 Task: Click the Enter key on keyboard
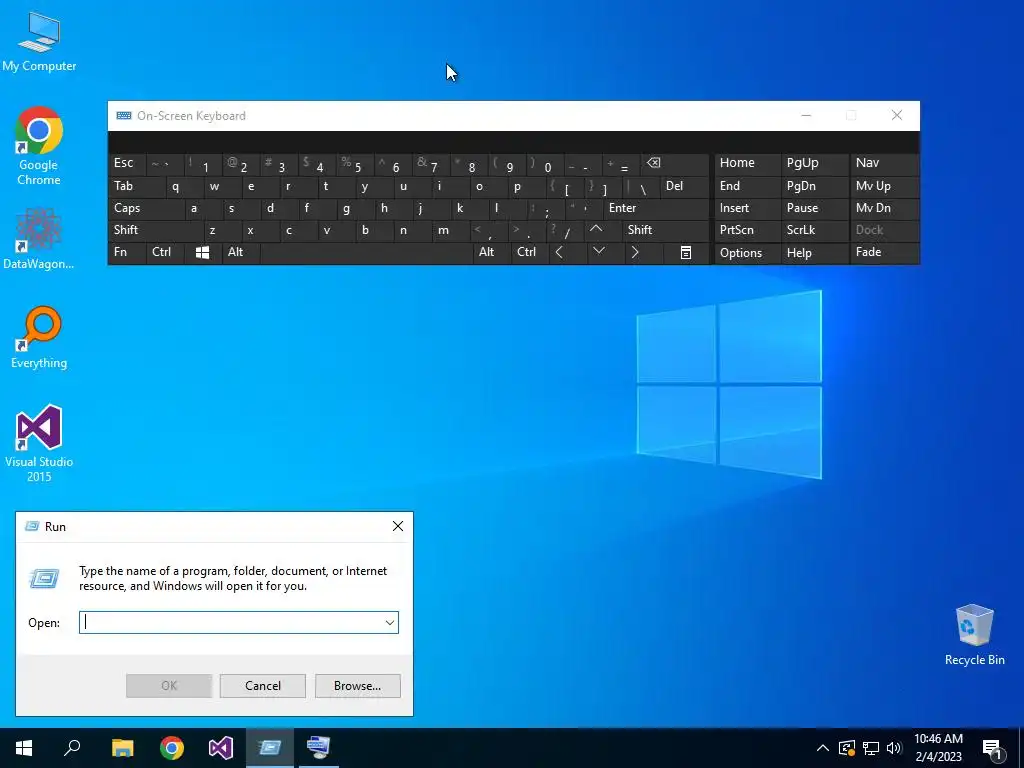click(656, 208)
